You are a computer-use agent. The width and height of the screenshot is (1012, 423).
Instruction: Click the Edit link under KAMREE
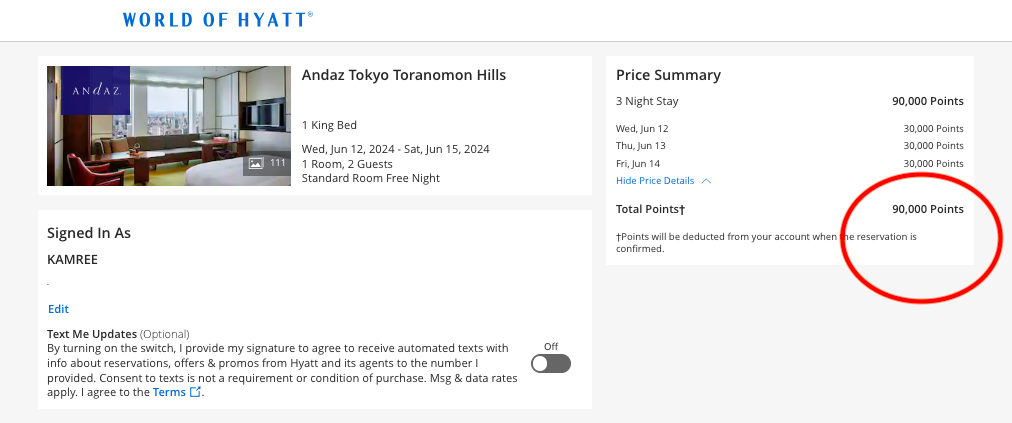(58, 309)
